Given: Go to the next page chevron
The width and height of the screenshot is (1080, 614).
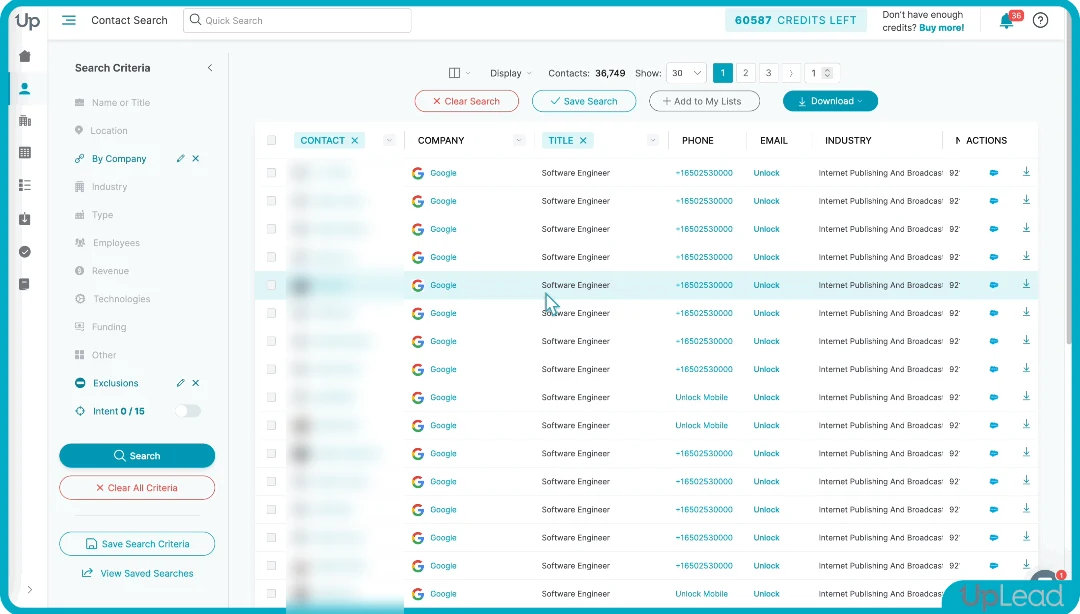Looking at the screenshot, I should click(x=791, y=73).
